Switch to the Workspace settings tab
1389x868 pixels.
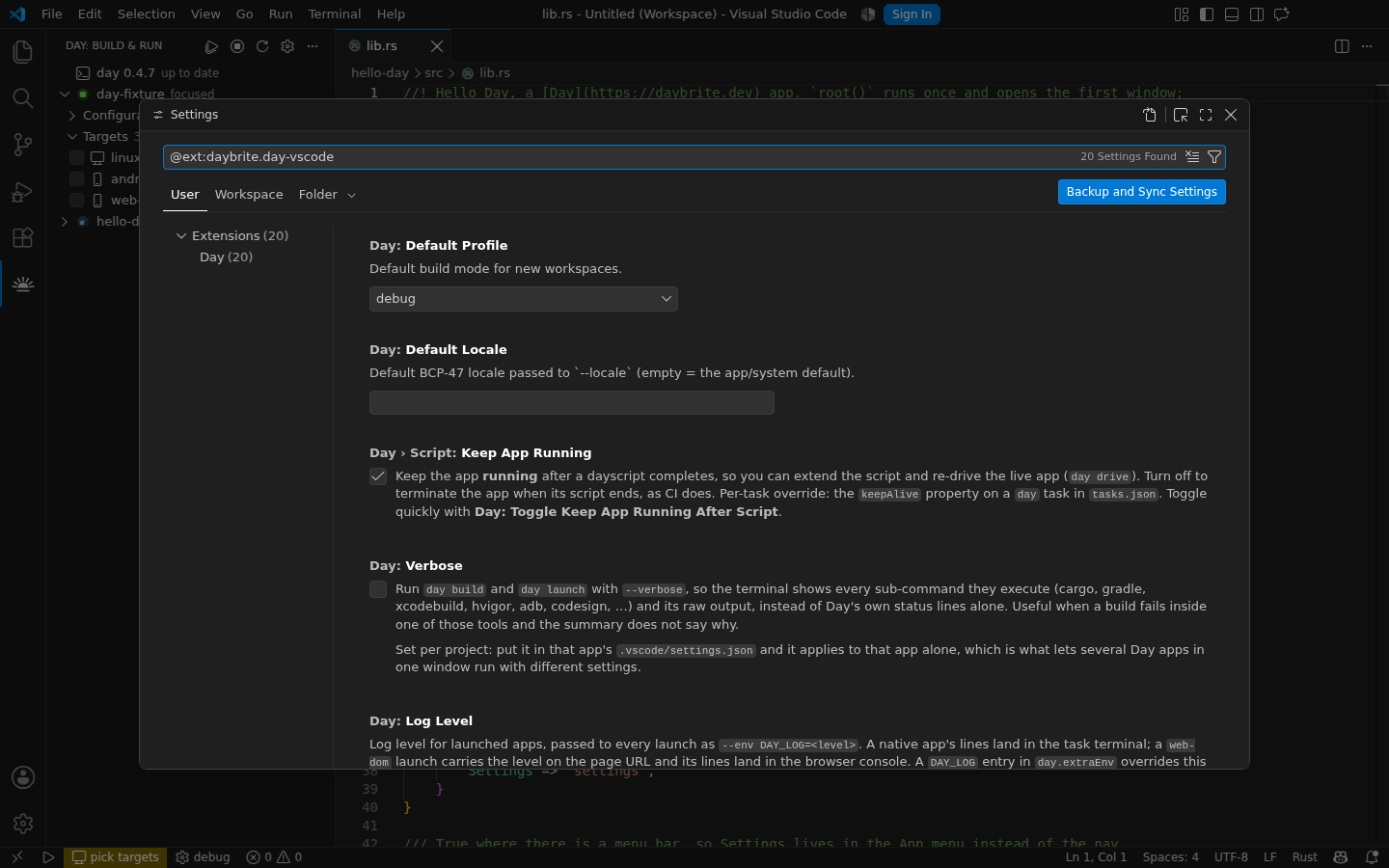249,195
